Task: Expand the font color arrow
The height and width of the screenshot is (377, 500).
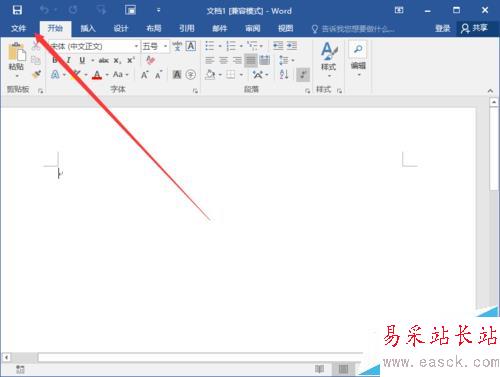Action: (107, 75)
